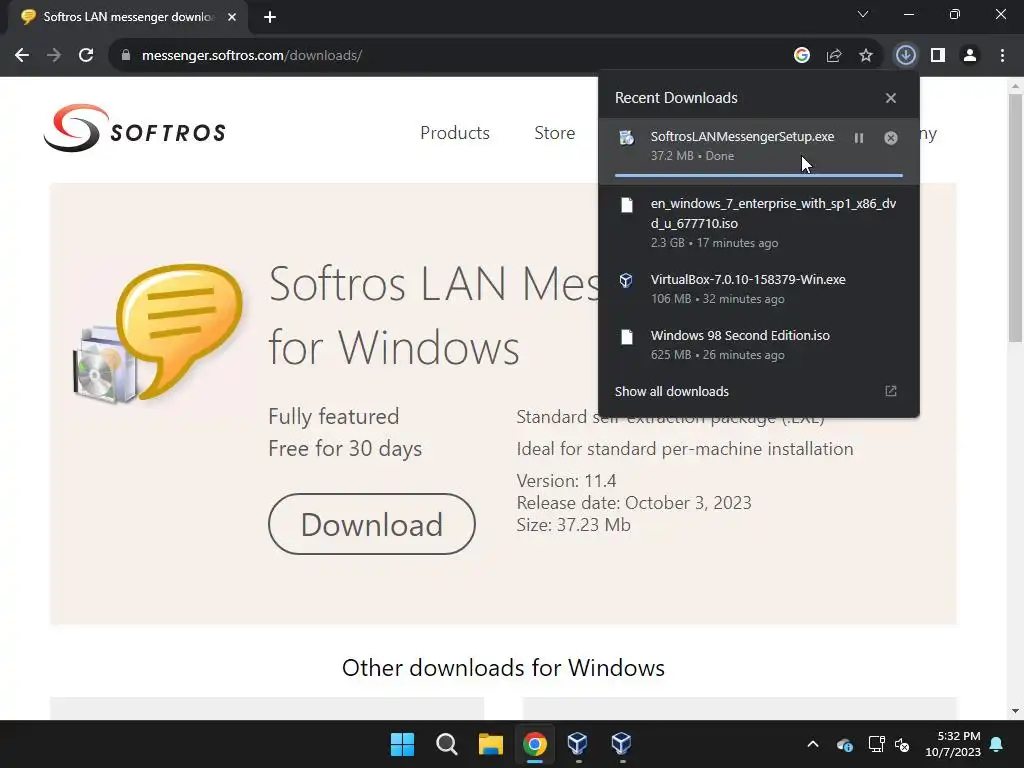Open the clock showing 5:32 PM
This screenshot has width=1024, height=768.
coord(953,744)
